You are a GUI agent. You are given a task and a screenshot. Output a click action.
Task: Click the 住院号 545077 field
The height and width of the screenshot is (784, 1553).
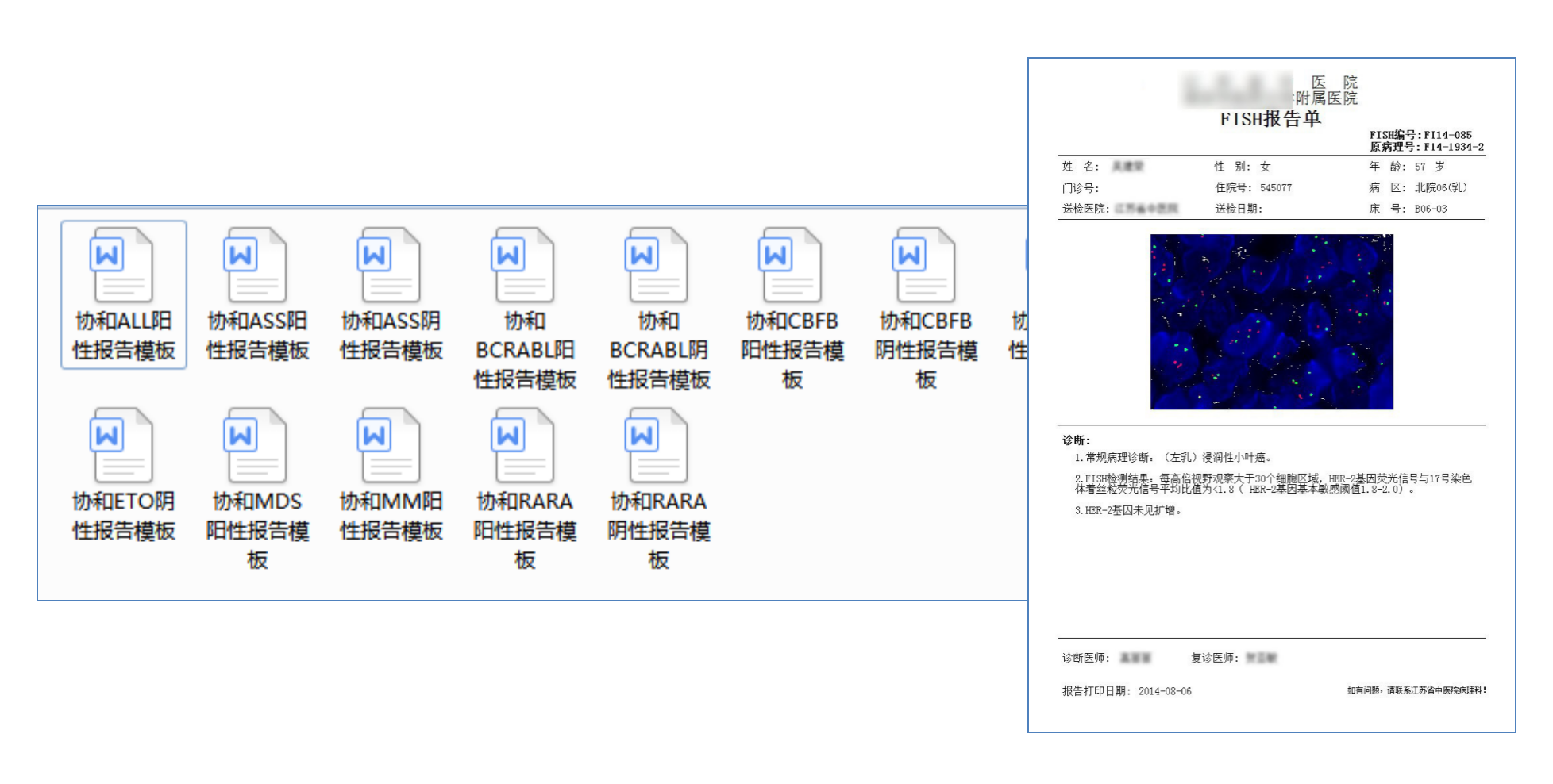[x=1253, y=188]
